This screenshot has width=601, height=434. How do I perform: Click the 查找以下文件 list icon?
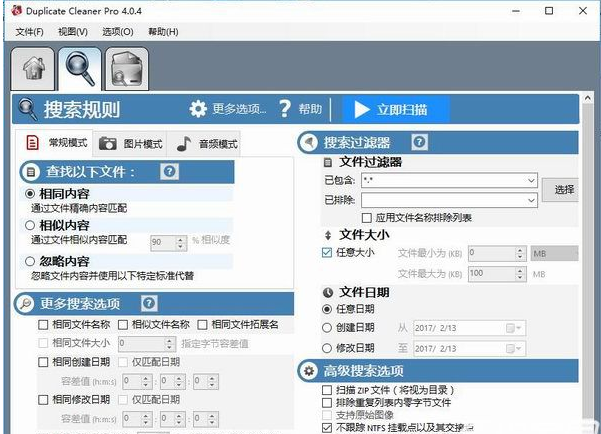pyautogui.click(x=31, y=172)
